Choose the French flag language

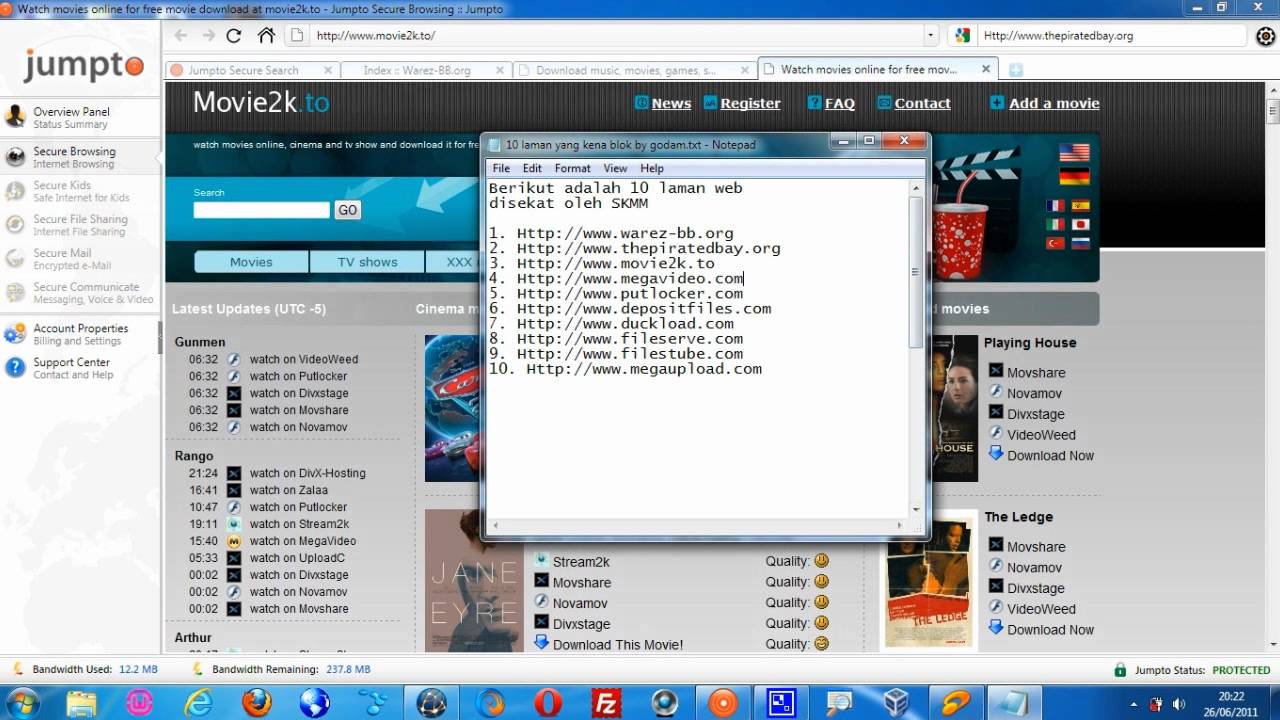[x=1055, y=205]
